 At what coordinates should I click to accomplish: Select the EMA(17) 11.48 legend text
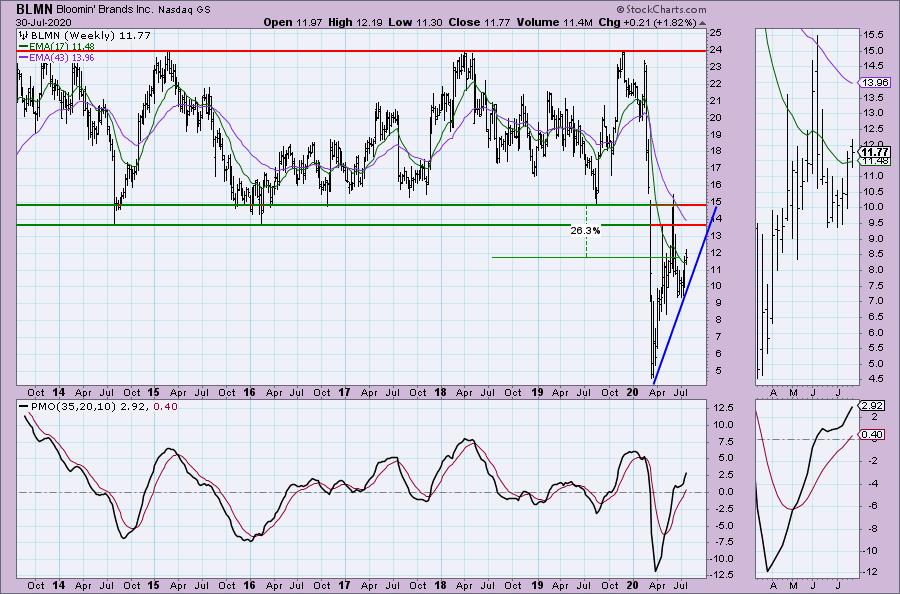coord(62,46)
